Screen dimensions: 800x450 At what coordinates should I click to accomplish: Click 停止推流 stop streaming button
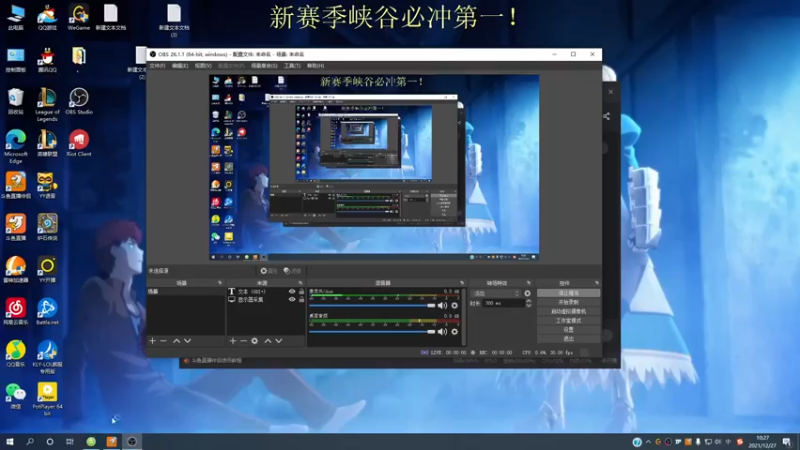pyautogui.click(x=568, y=293)
